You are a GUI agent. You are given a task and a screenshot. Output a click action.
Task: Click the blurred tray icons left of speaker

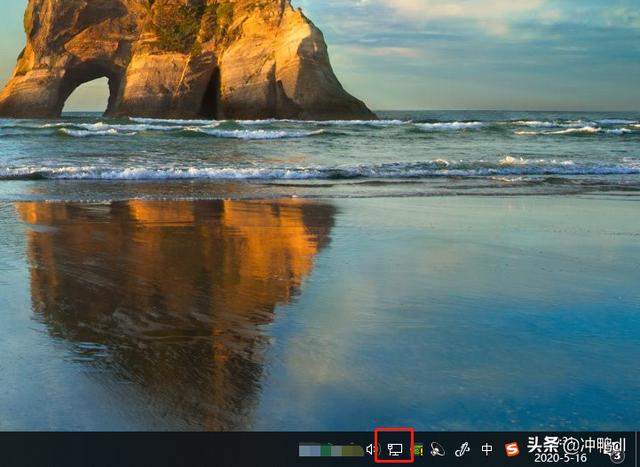pyautogui.click(x=330, y=450)
